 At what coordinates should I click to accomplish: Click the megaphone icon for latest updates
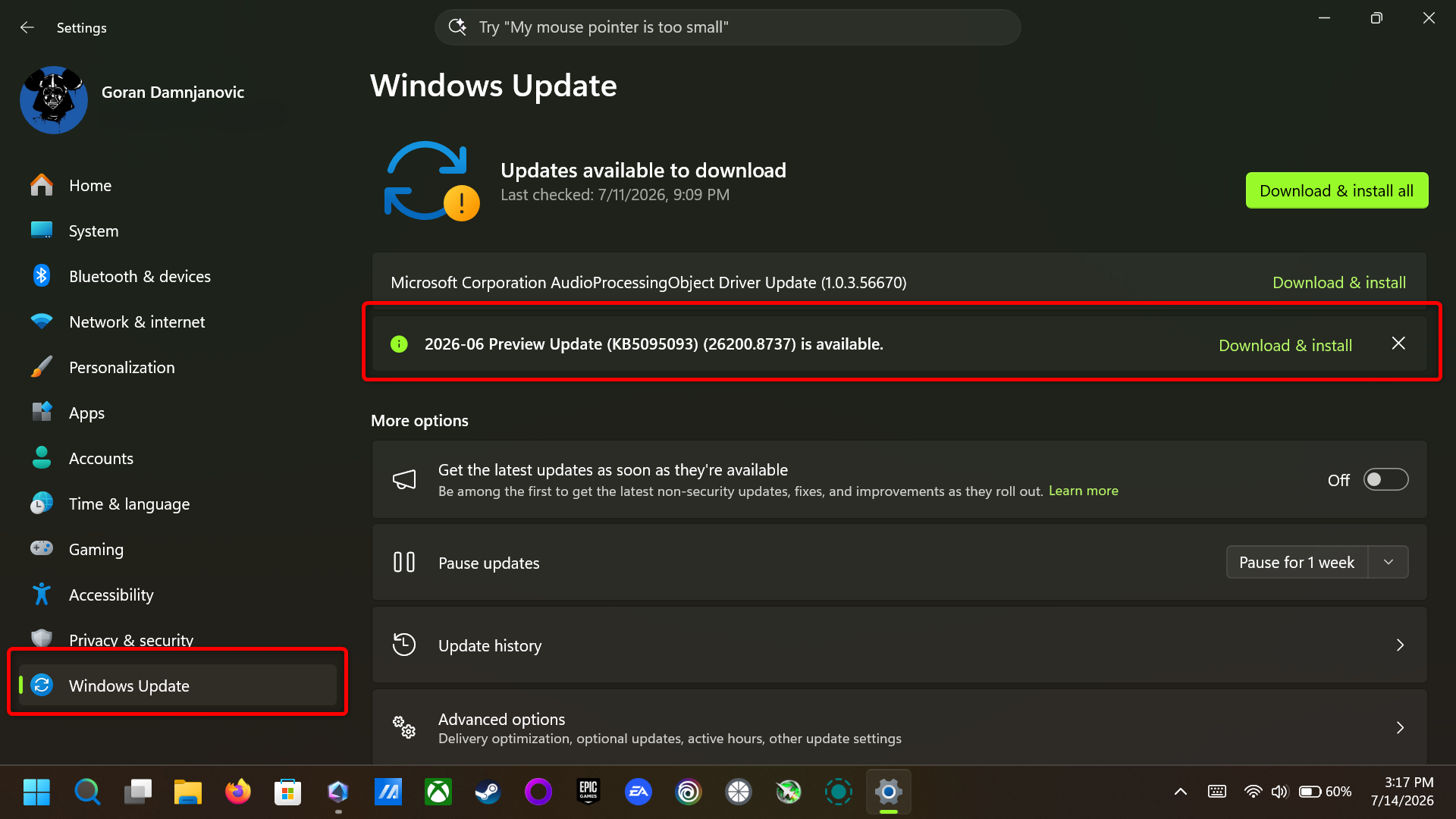(404, 479)
